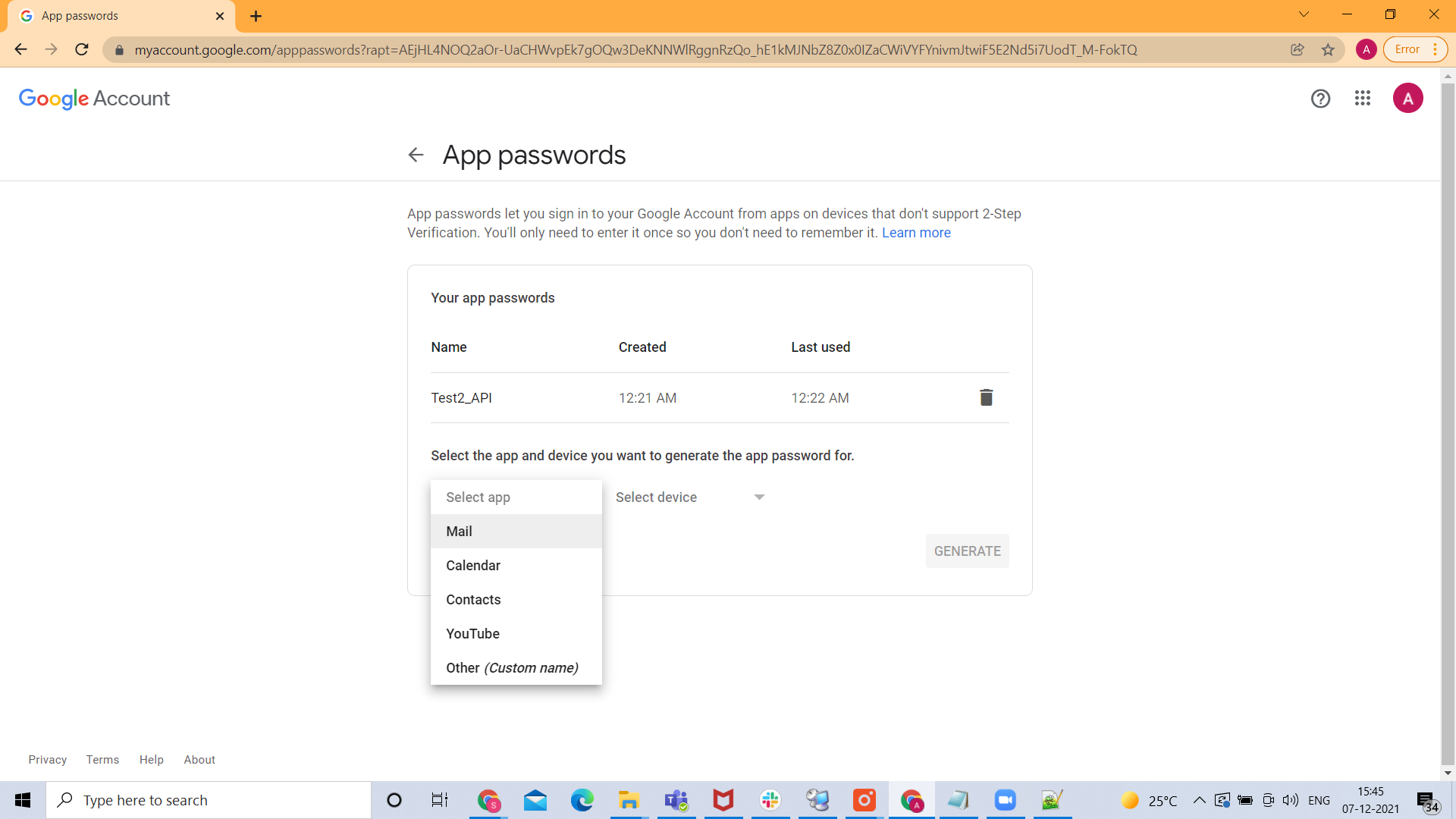The image size is (1456, 819).
Task: Choose Other (Custom name) option
Action: pyautogui.click(x=516, y=668)
